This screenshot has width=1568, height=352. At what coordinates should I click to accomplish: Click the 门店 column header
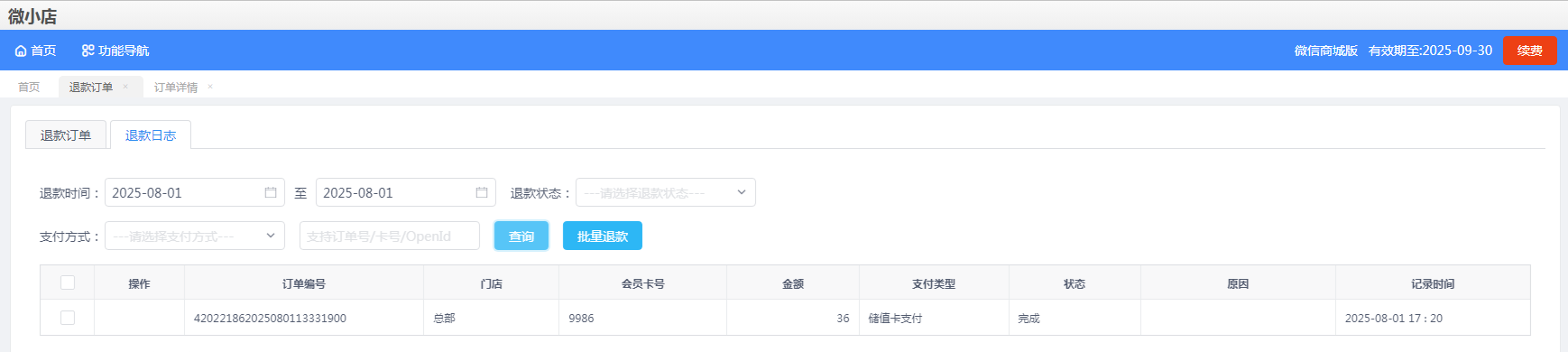pyautogui.click(x=492, y=283)
